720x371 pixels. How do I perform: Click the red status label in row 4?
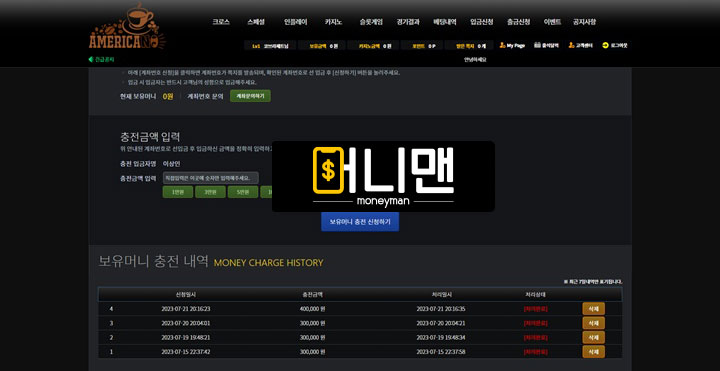(x=535, y=309)
